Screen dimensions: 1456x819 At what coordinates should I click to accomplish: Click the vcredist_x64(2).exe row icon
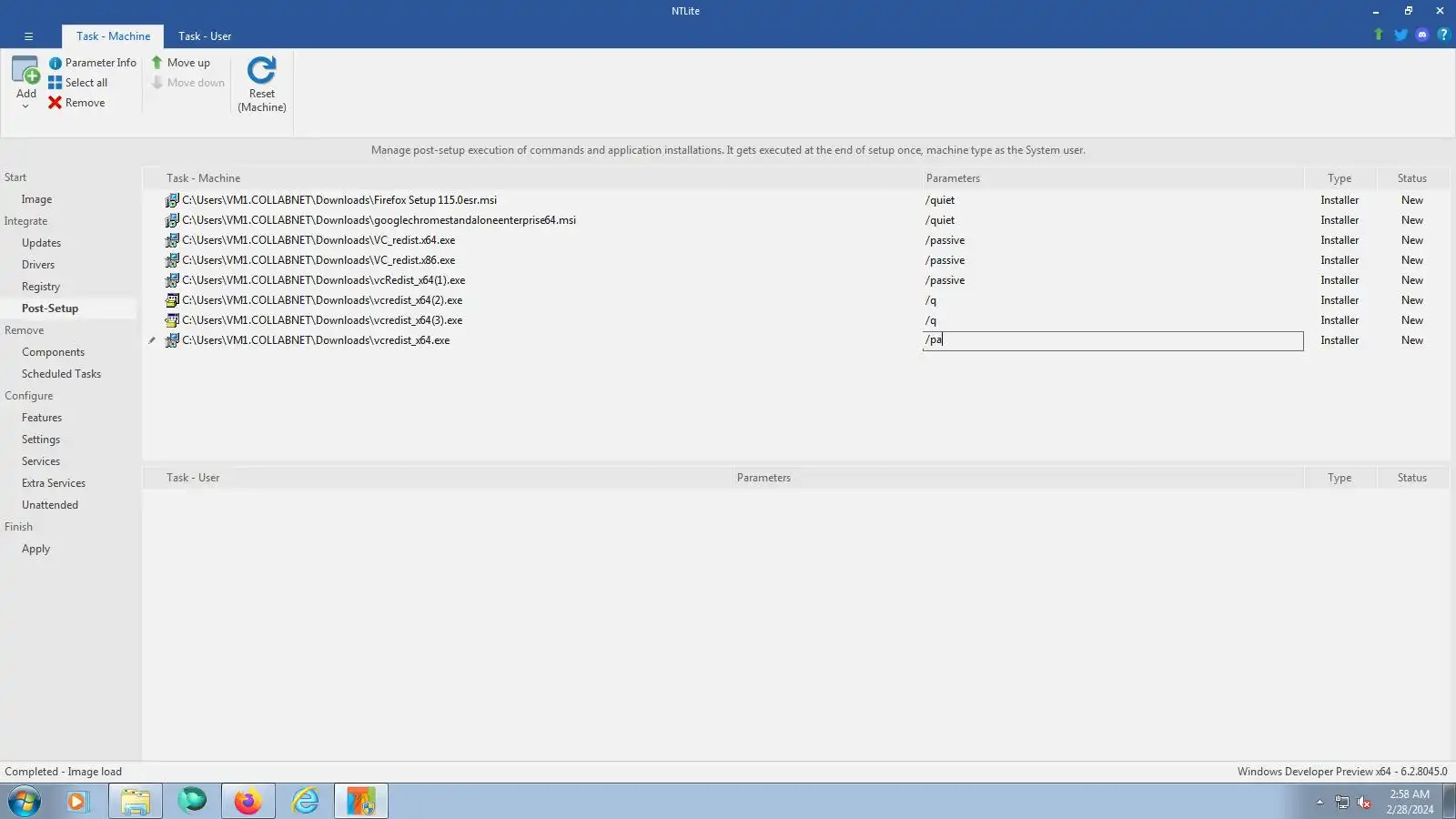[172, 300]
